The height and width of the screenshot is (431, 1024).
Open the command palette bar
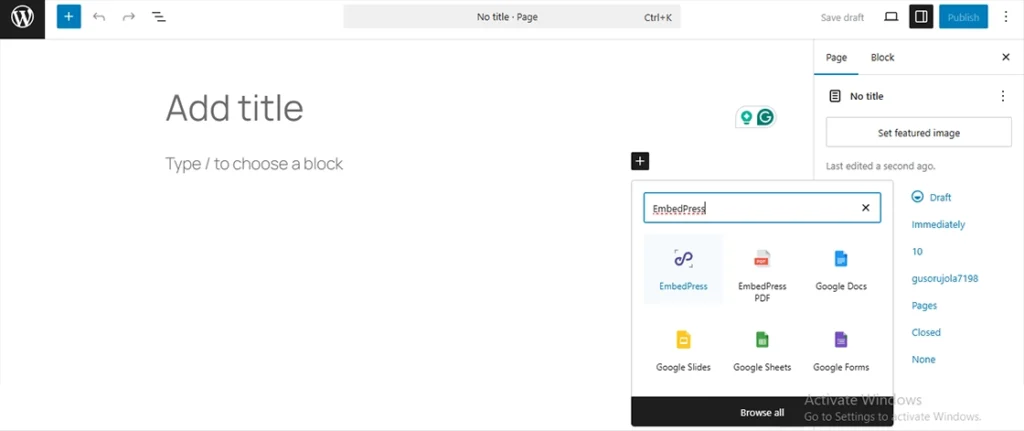[x=512, y=17]
